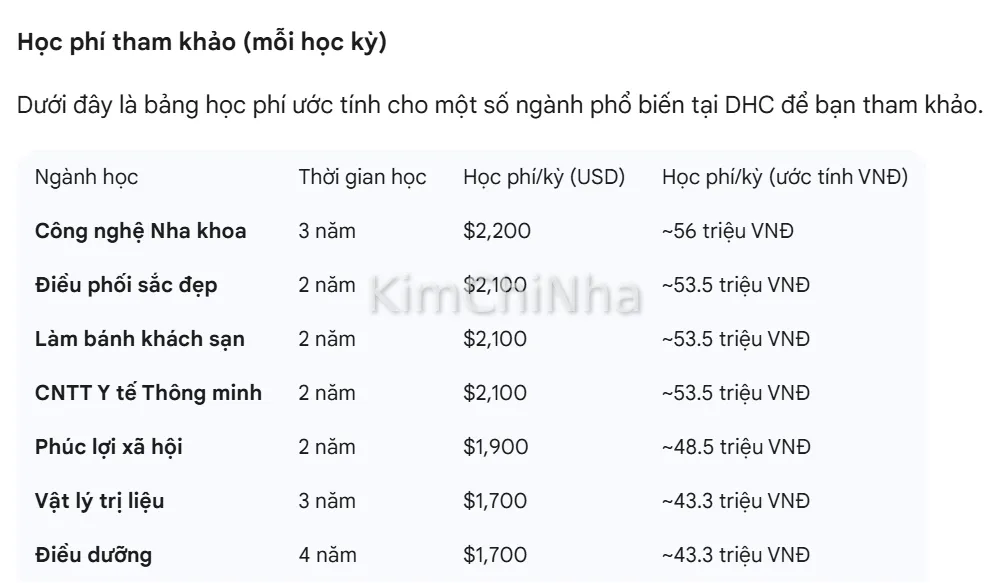Click the "Vật lý trị liệu" major name
The height and width of the screenshot is (583, 1008).
pyautogui.click(x=99, y=501)
